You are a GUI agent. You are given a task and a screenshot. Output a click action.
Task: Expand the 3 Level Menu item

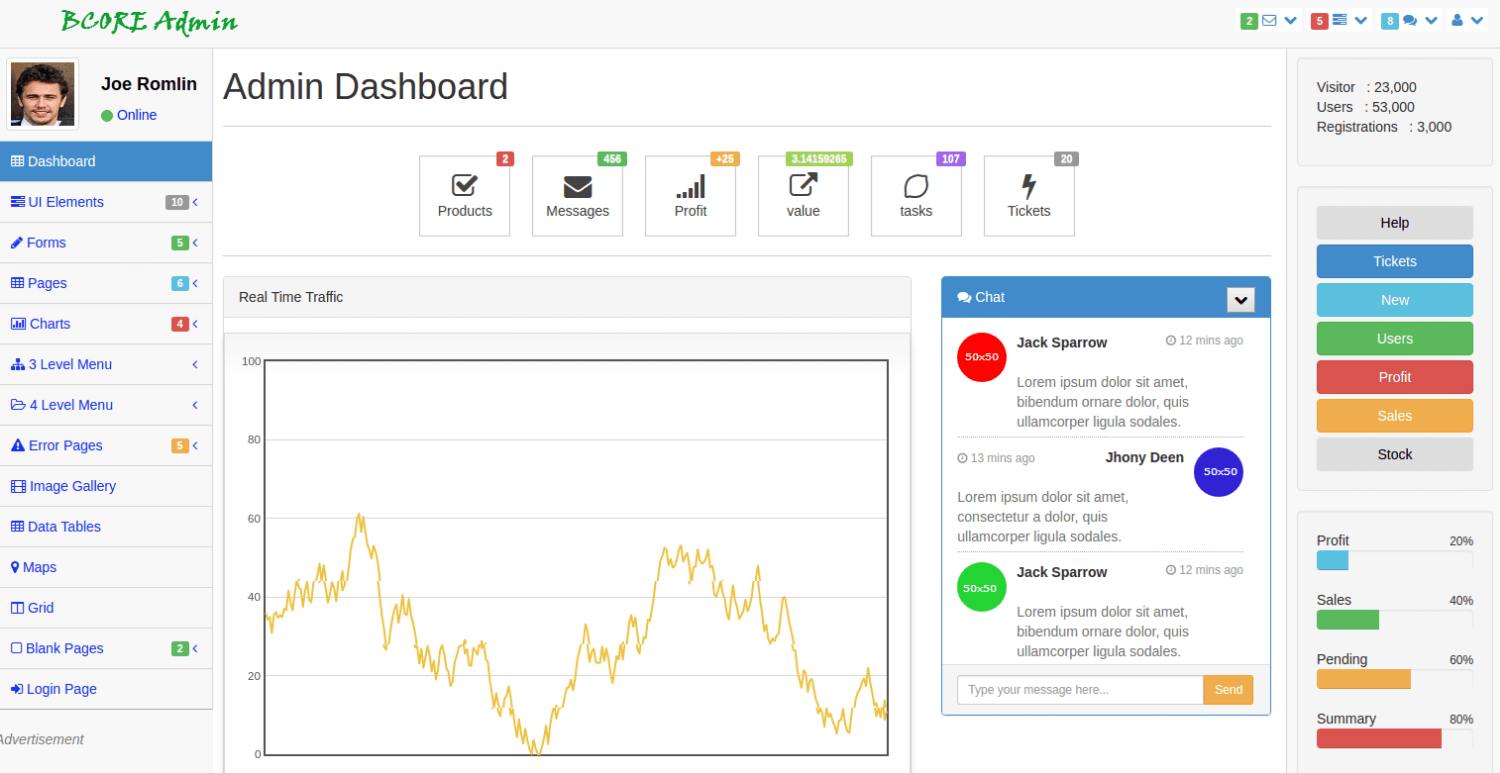pos(106,364)
